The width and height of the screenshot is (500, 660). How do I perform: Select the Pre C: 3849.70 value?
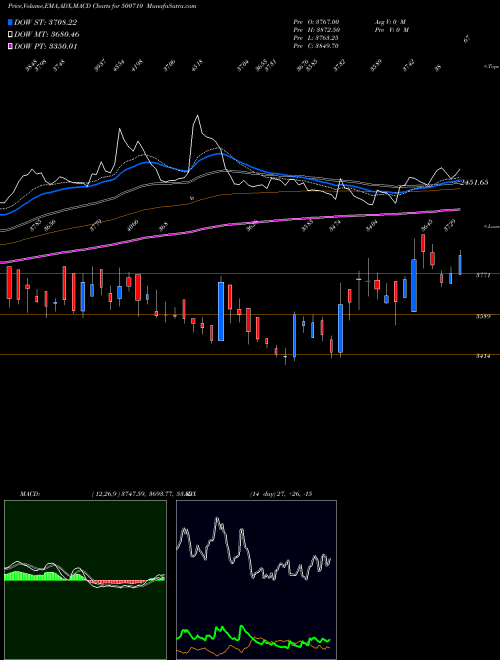coord(316,45)
